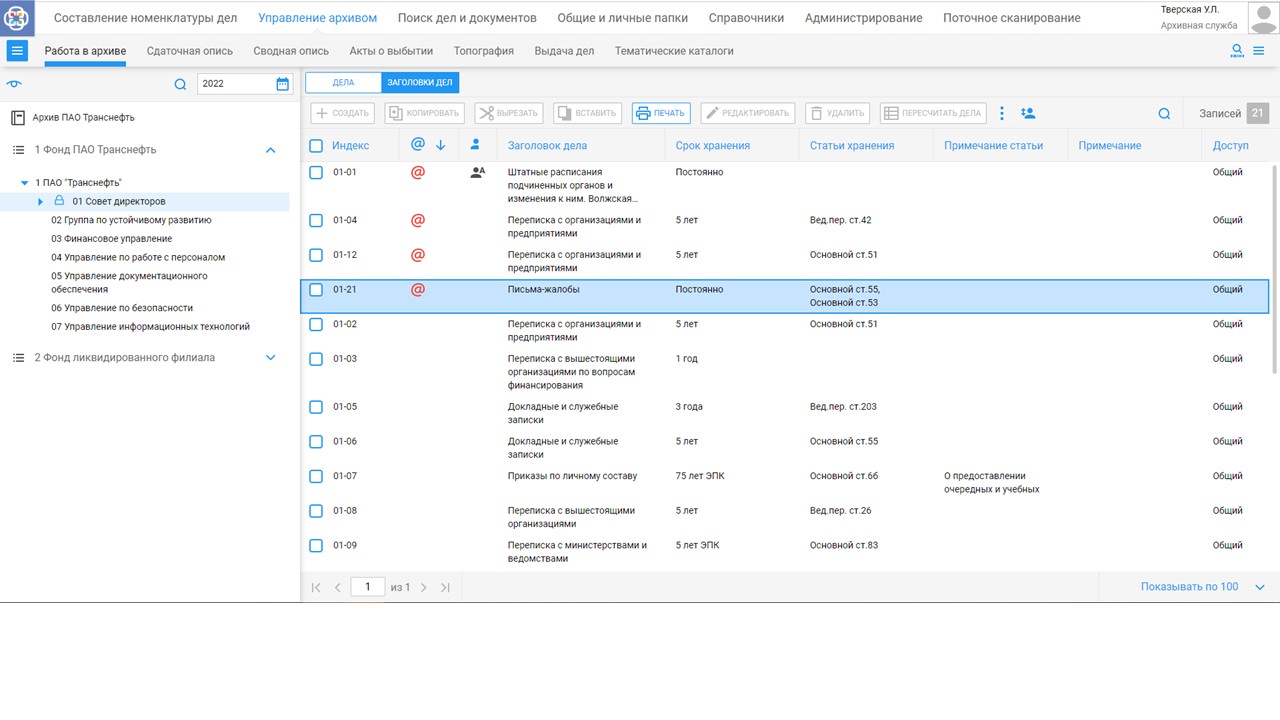Viewport: 1280px width, 720px height.
Task: Click the table search magnifier icon
Action: [x=1164, y=114]
